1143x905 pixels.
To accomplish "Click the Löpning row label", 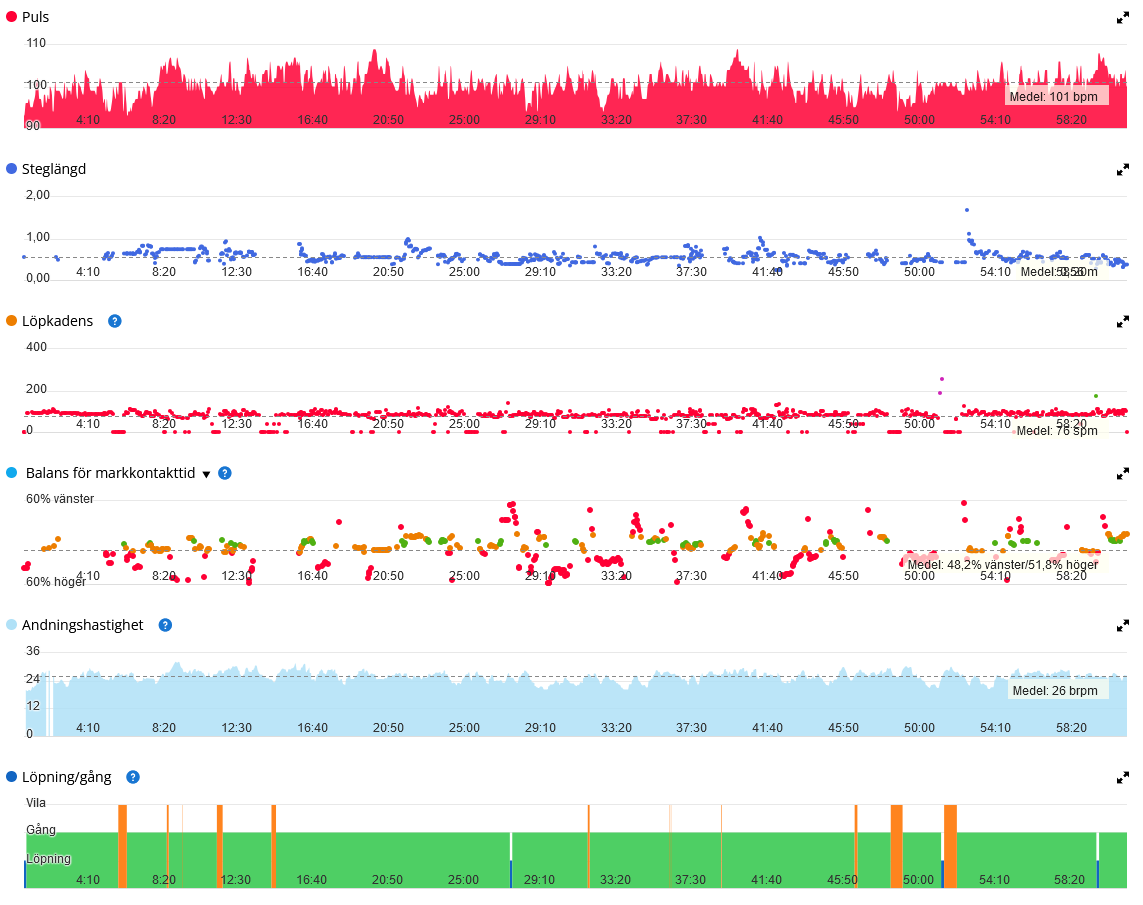I will pyautogui.click(x=49, y=859).
